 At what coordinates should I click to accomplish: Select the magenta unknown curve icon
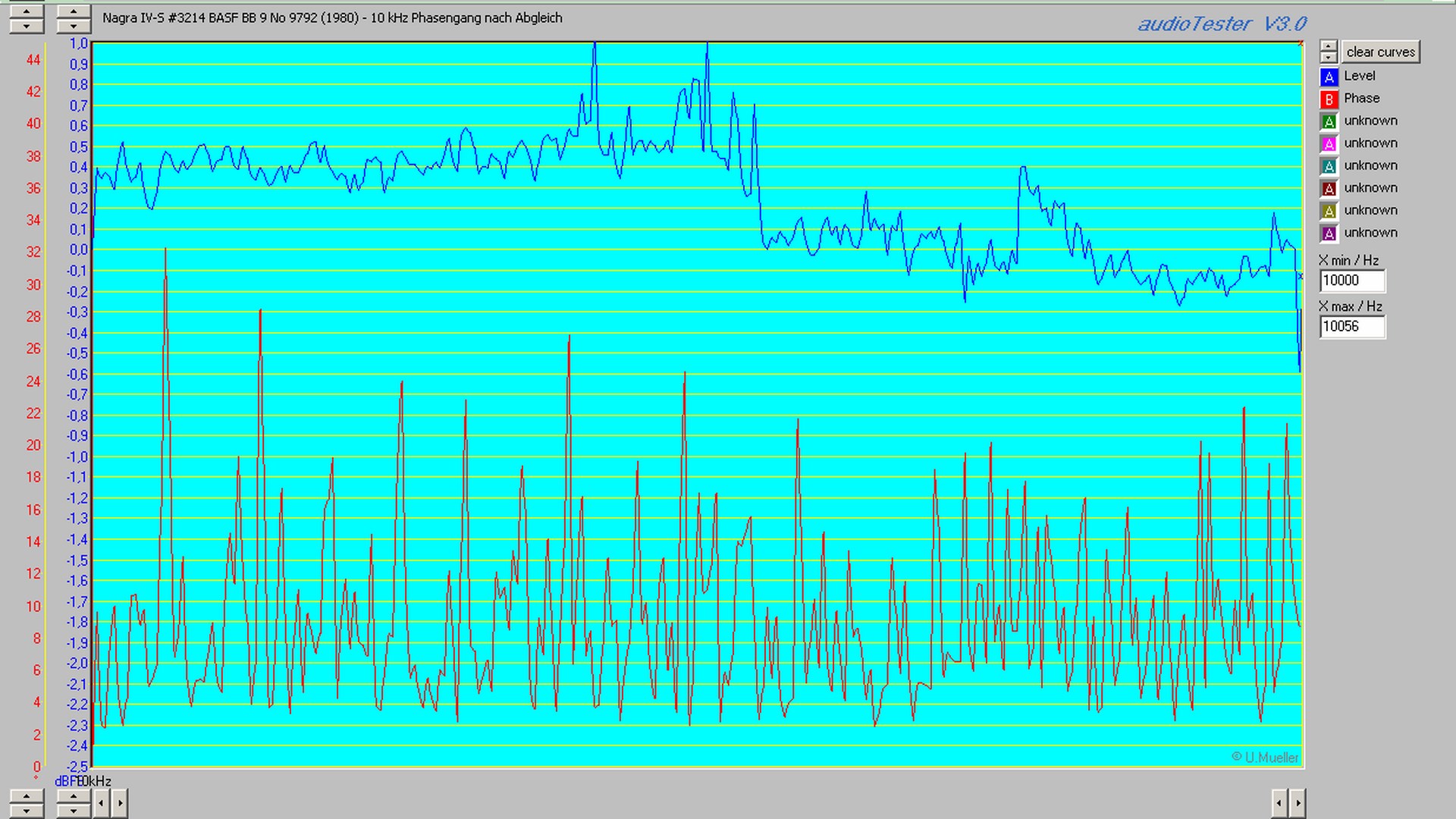coord(1329,144)
